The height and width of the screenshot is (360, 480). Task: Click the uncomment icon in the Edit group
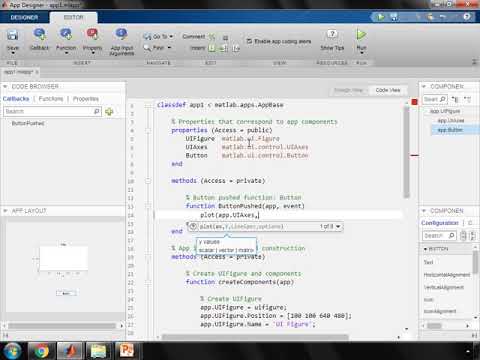[x=225, y=37]
